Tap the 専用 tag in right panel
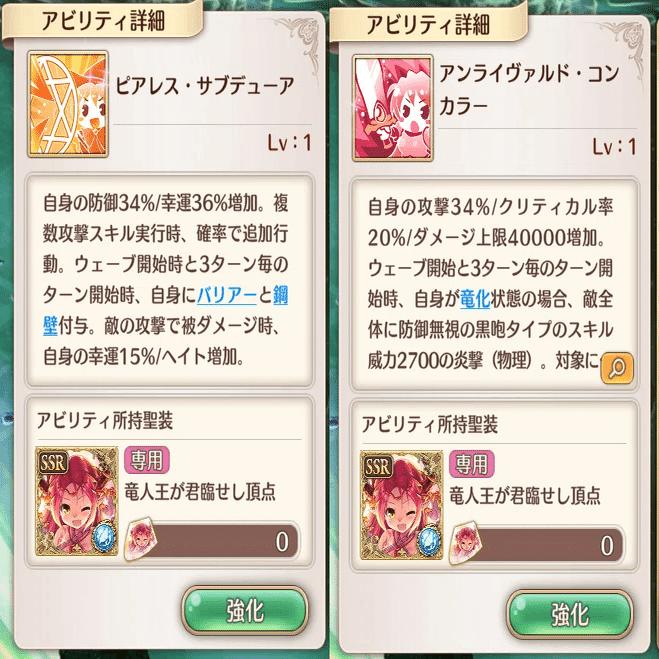The height and width of the screenshot is (659, 659). [472, 464]
